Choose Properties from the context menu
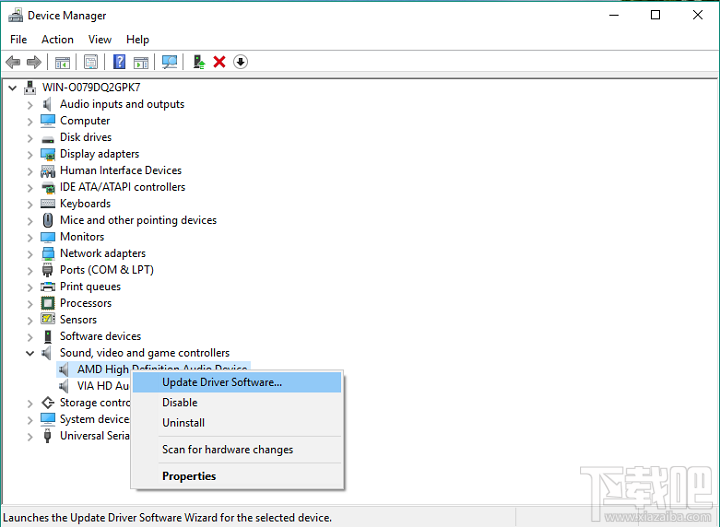Image resolution: width=720 pixels, height=527 pixels. click(237, 476)
